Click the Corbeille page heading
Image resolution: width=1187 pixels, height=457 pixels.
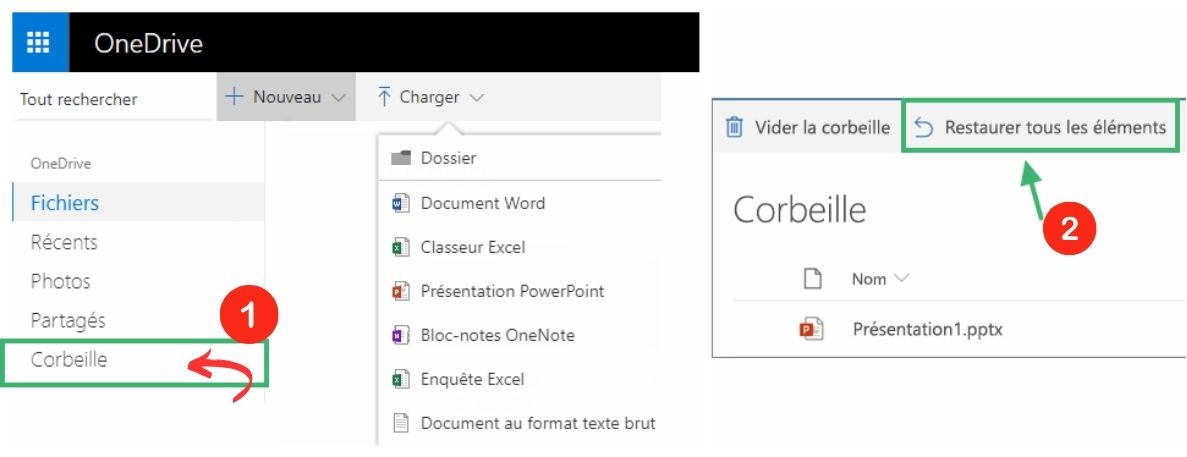[x=799, y=210]
